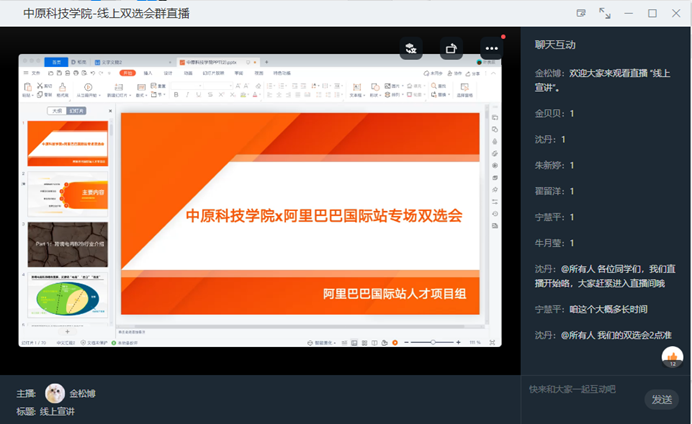Screen dimensions: 692x424
Task: Switch to reading view book icon
Action: pyautogui.click(x=374, y=343)
